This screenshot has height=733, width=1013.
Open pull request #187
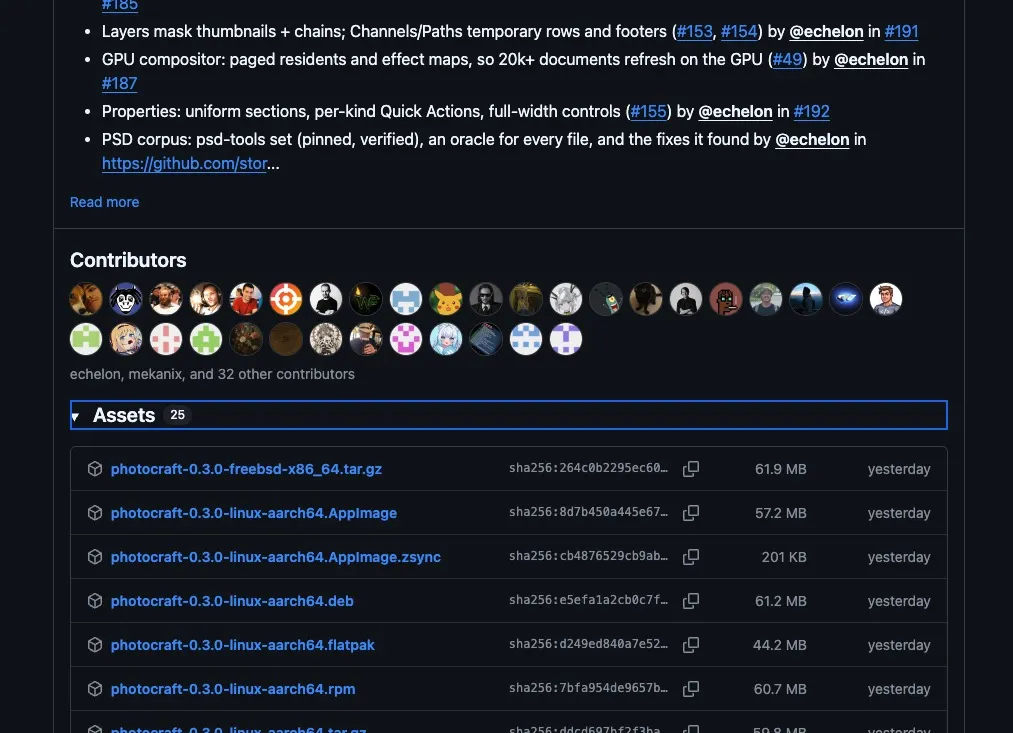pyautogui.click(x=120, y=83)
